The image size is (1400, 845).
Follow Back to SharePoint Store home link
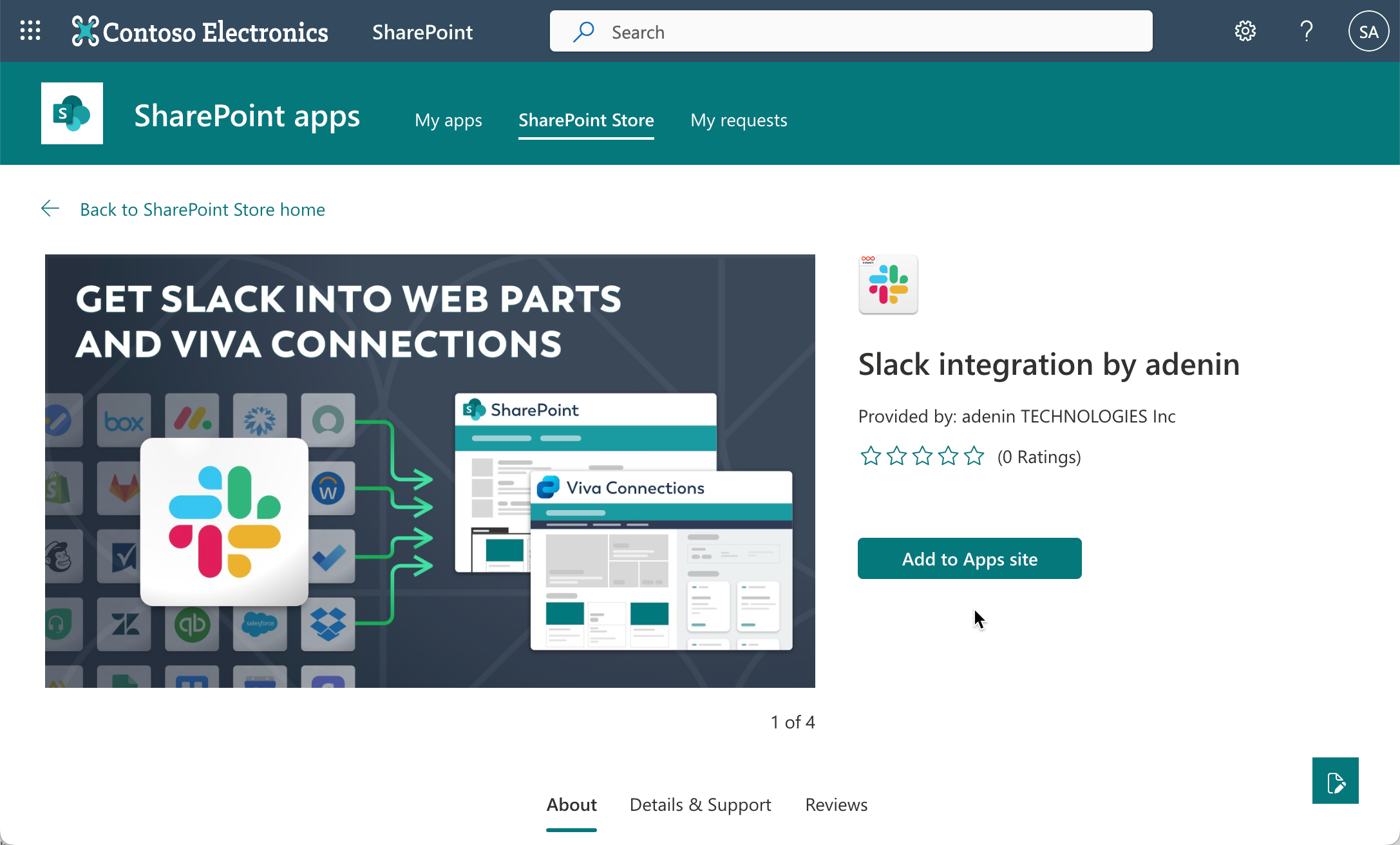[202, 209]
